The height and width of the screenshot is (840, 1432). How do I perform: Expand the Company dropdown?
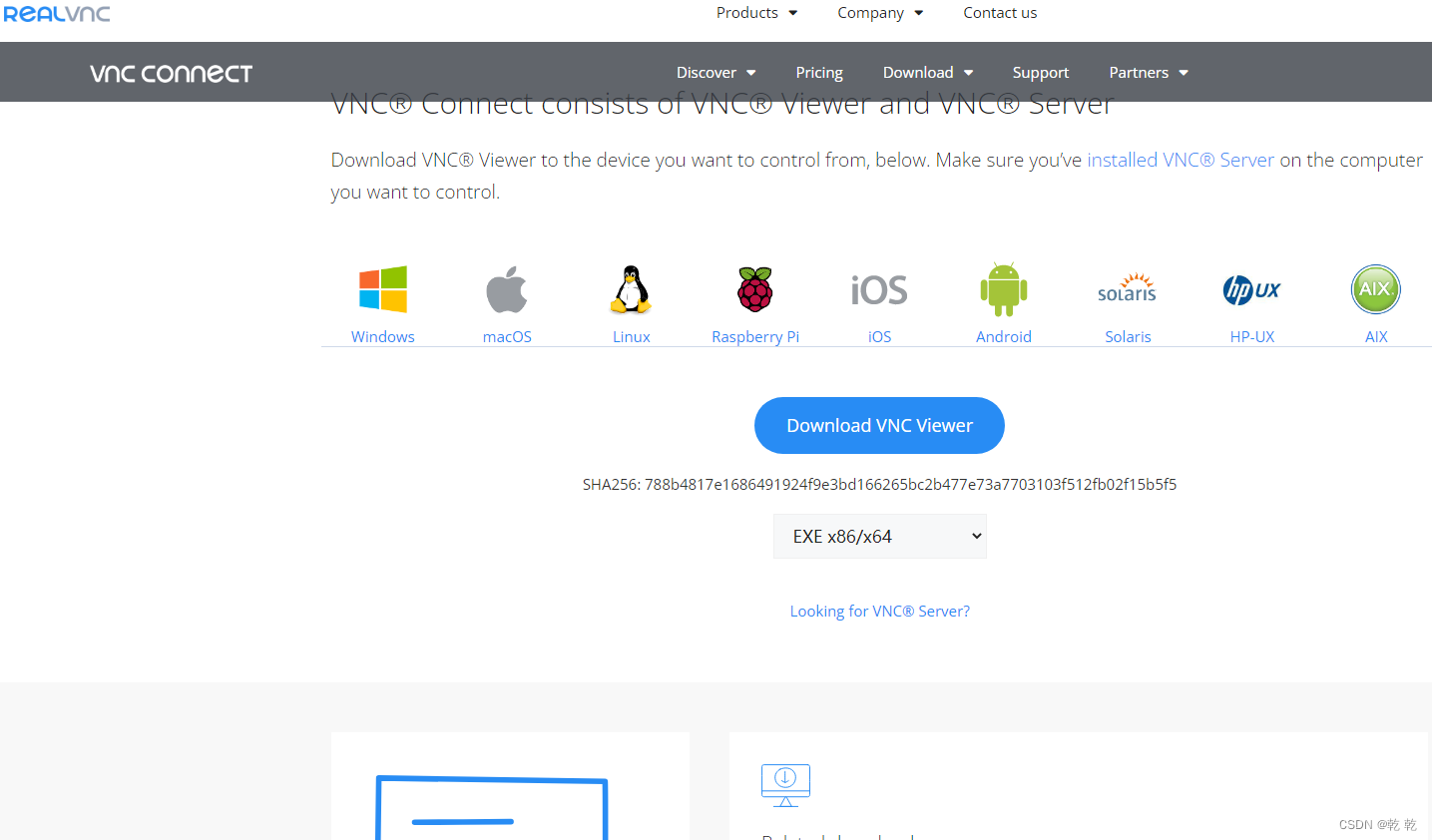coord(878,13)
